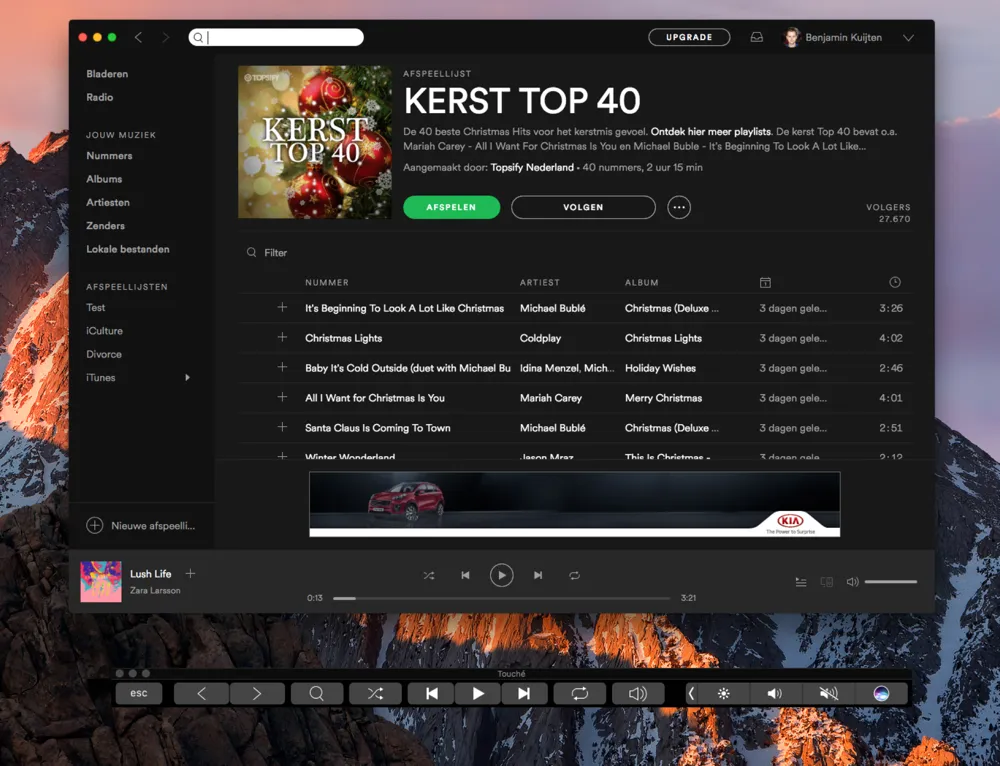Sort by the Album column header
This screenshot has width=1000, height=766.
642,283
